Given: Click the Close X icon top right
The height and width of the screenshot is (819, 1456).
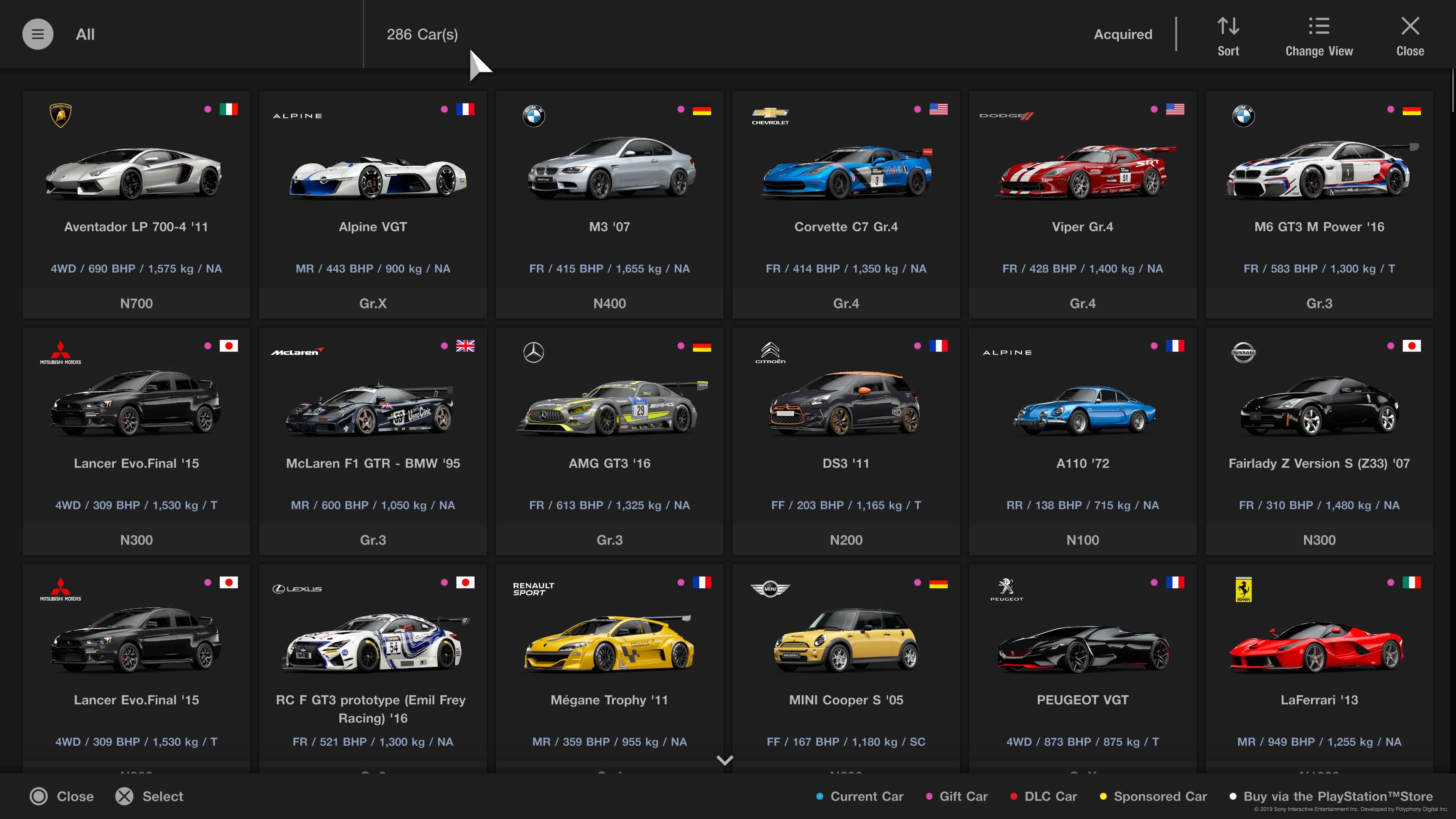Looking at the screenshot, I should (1410, 25).
